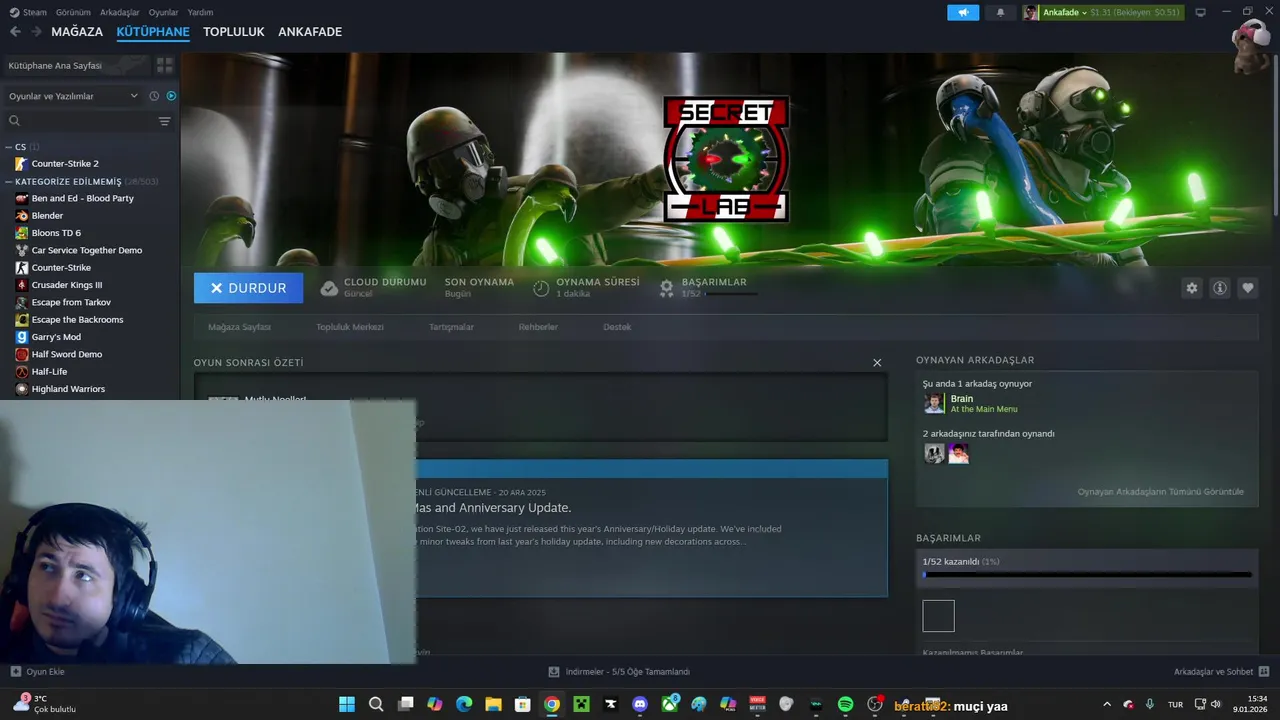Toggle sort by recent activity clock
Viewport: 1280px width, 720px height.
click(x=154, y=96)
